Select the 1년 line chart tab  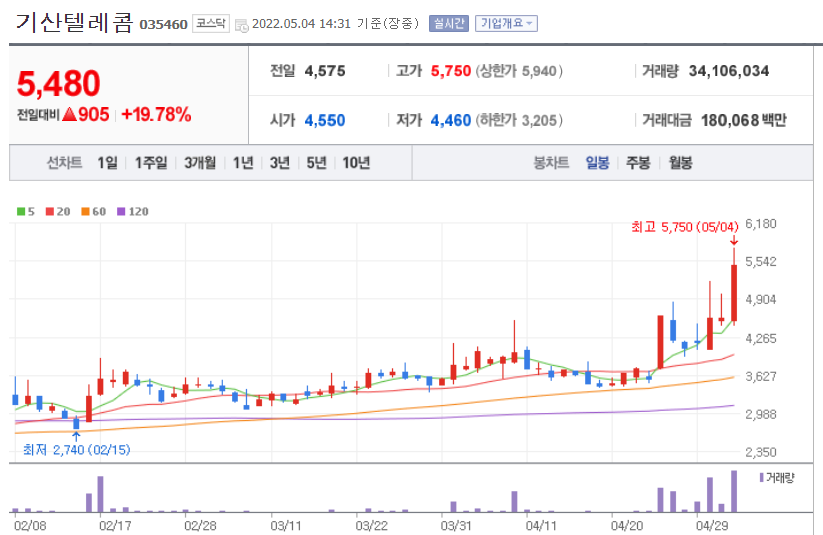pyautogui.click(x=243, y=163)
